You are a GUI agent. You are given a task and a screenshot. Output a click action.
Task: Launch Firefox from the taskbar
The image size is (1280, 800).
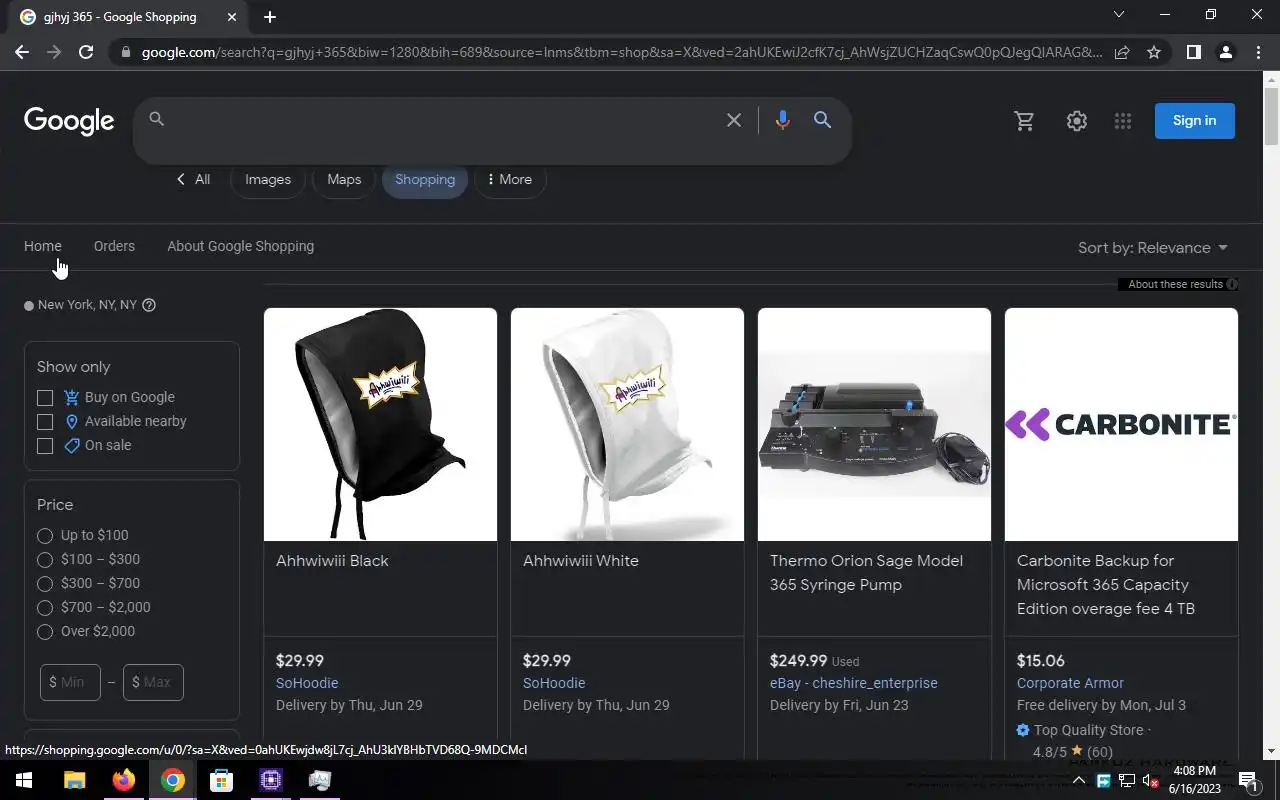pos(124,780)
